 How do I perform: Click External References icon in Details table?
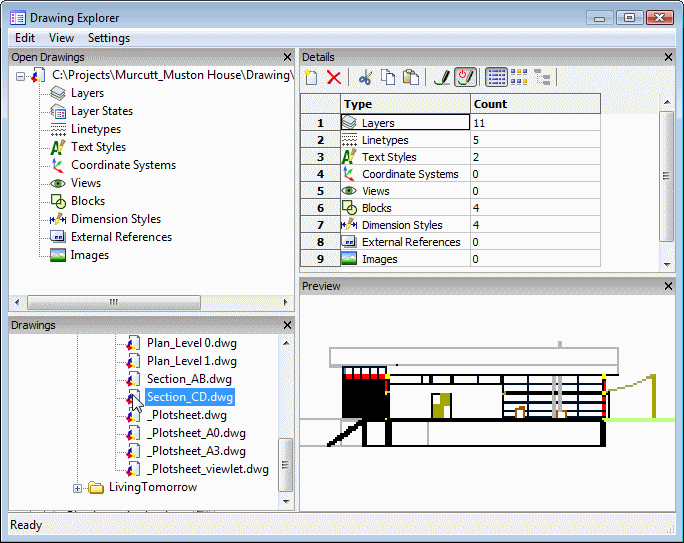tap(349, 242)
